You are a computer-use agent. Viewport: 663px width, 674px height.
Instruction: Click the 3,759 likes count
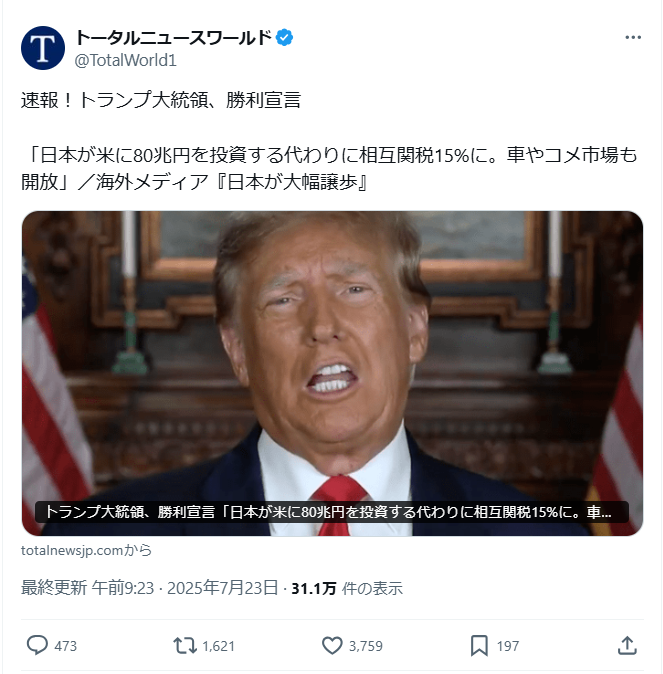[366, 646]
